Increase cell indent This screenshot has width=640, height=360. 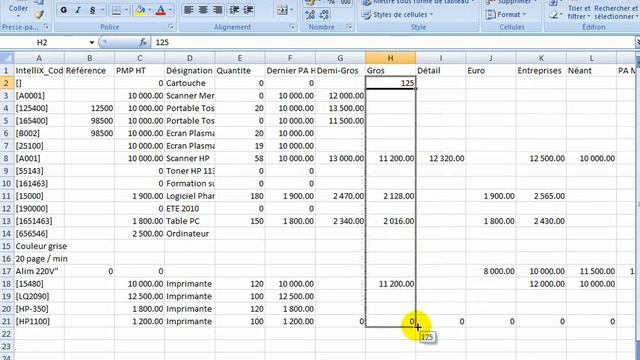click(x=249, y=10)
